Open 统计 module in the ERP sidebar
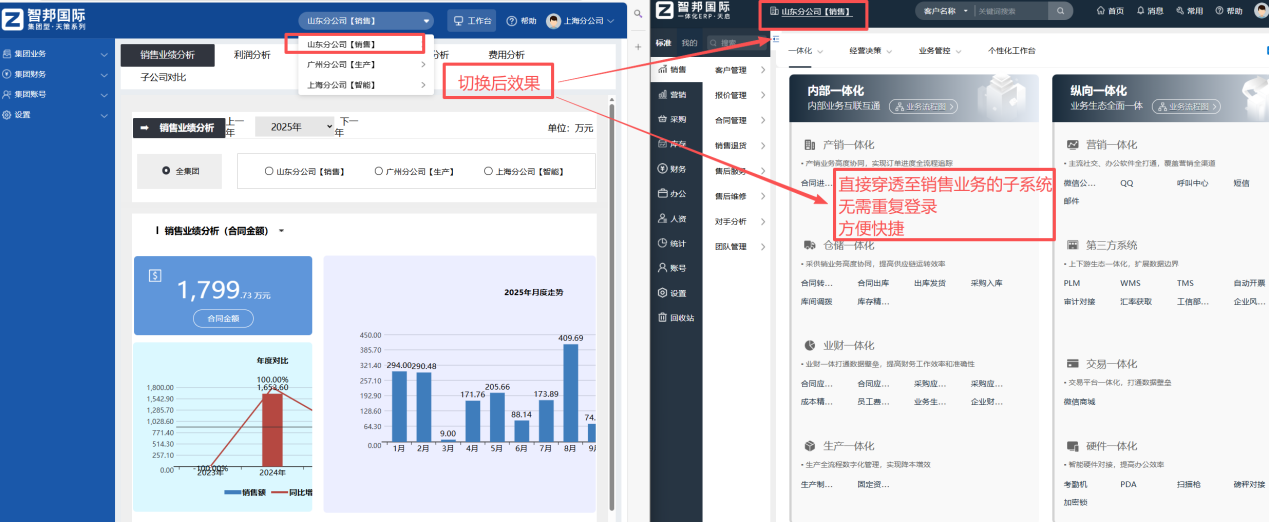Image resolution: width=1269 pixels, height=522 pixels. pos(672,243)
